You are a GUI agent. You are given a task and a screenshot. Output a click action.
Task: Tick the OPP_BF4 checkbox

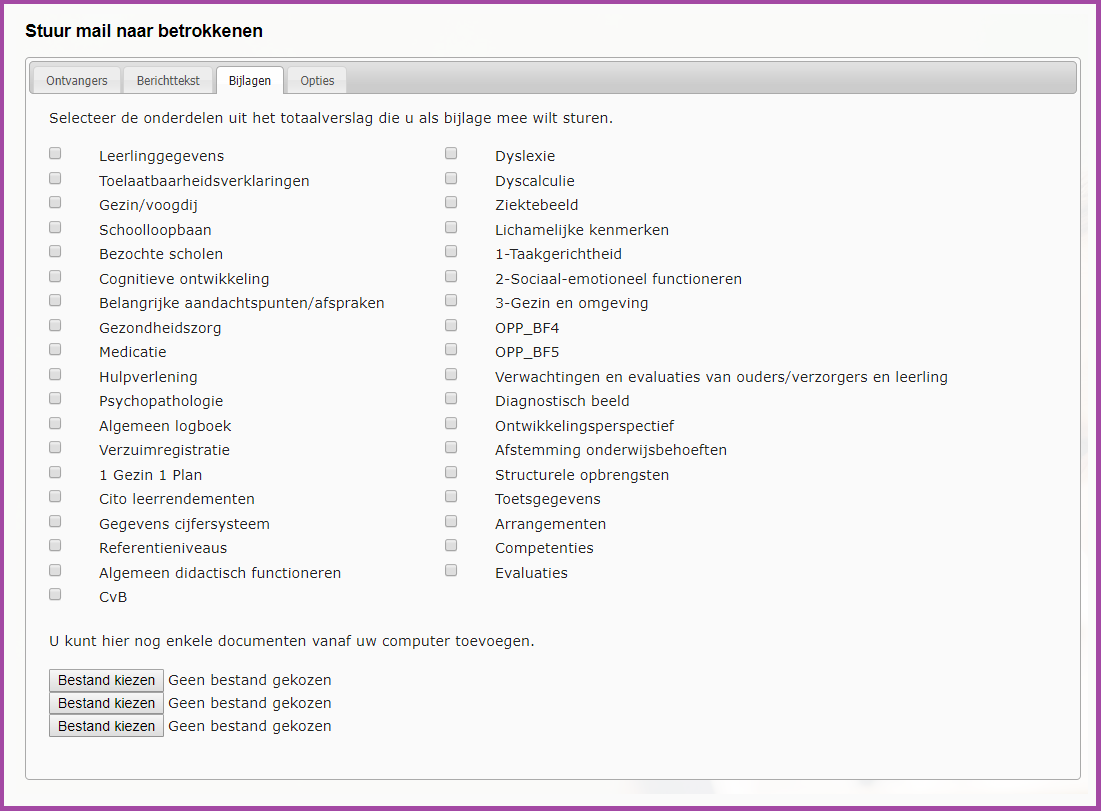point(451,325)
